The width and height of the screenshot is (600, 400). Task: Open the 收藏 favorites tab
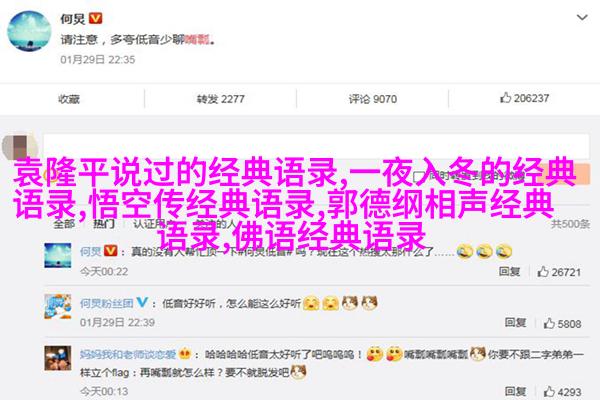69,99
